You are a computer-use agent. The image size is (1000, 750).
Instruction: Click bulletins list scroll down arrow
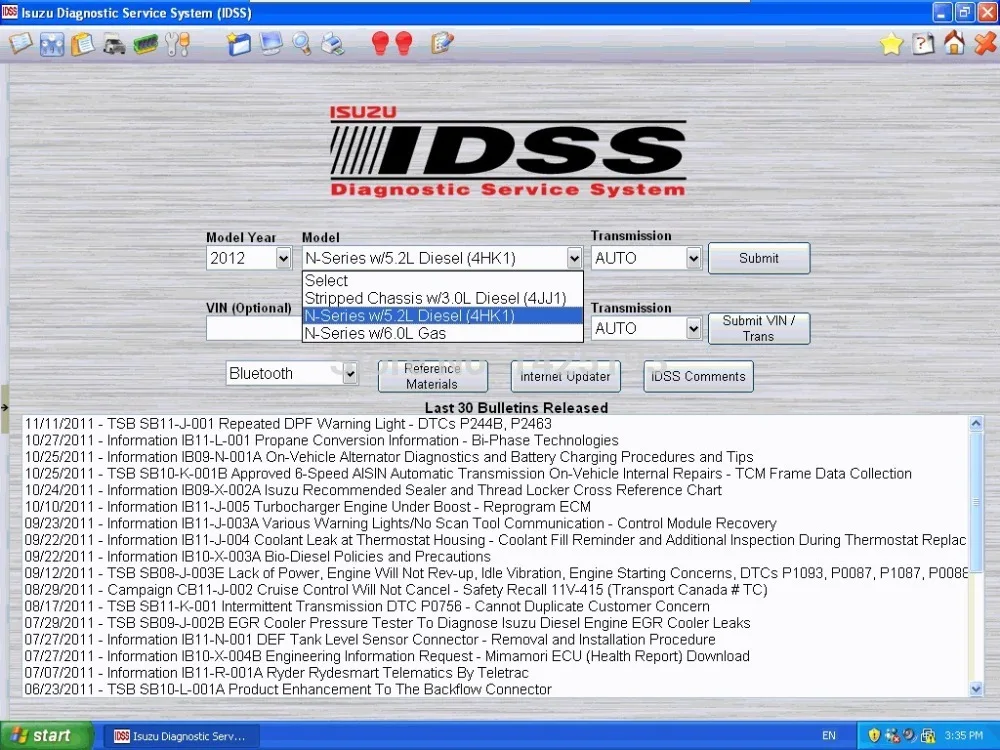[976, 688]
